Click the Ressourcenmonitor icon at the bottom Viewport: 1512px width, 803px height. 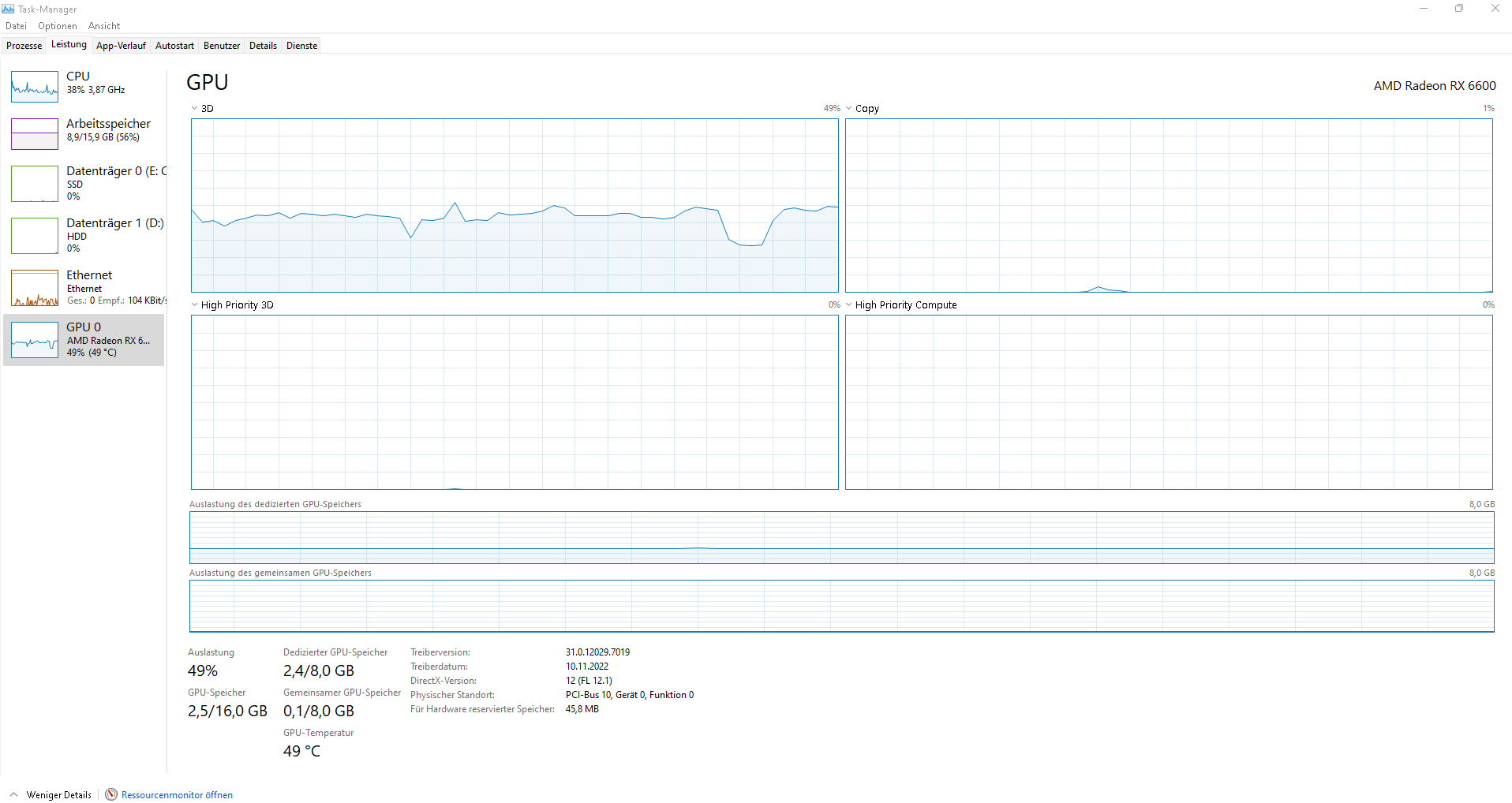pos(111,794)
